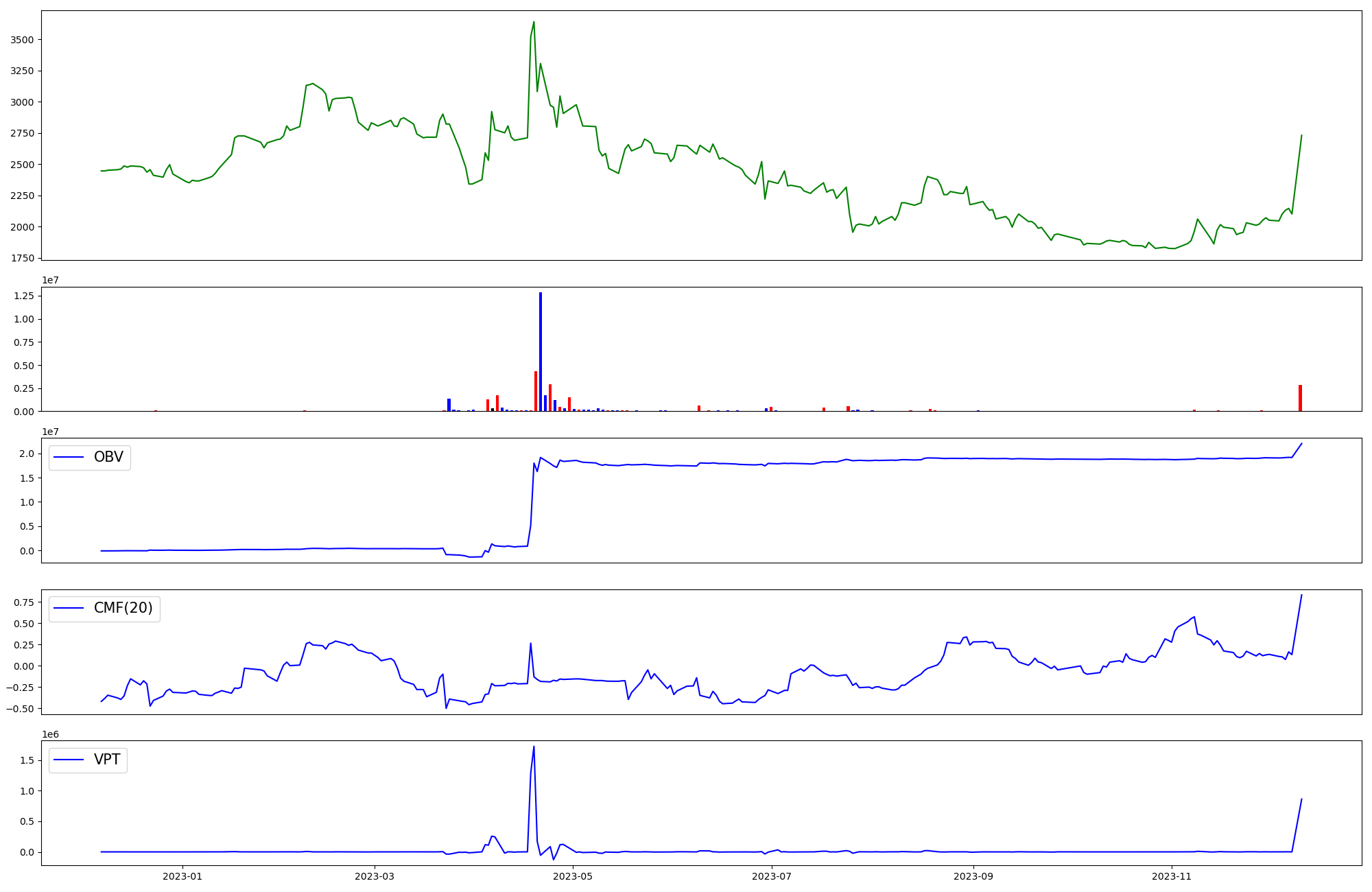Viewport: 1372px width, 892px height.
Task: Click the 1e6 exponent label above VPT chart
Action: [x=50, y=734]
